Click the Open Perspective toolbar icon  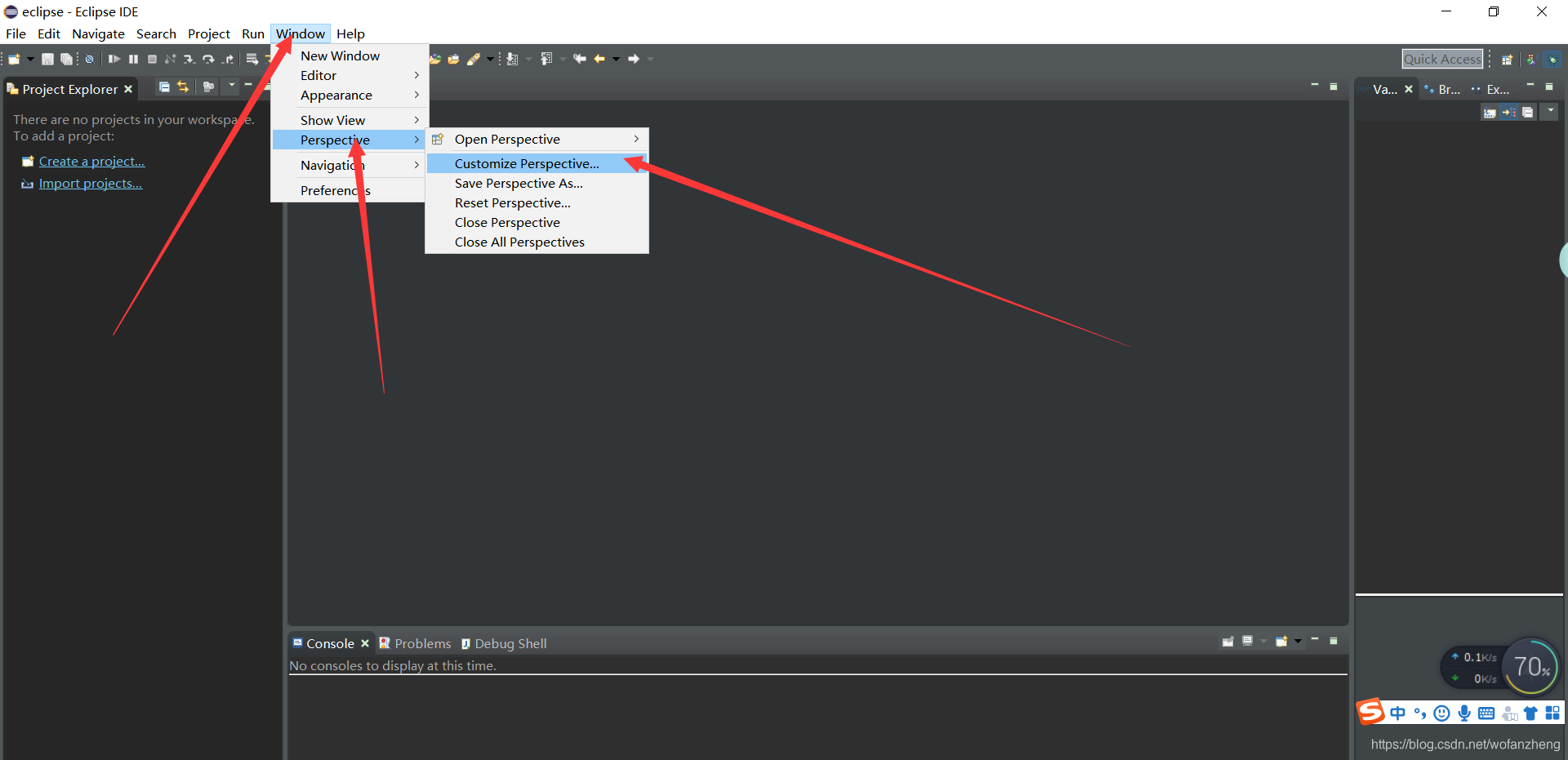pyautogui.click(x=1508, y=59)
